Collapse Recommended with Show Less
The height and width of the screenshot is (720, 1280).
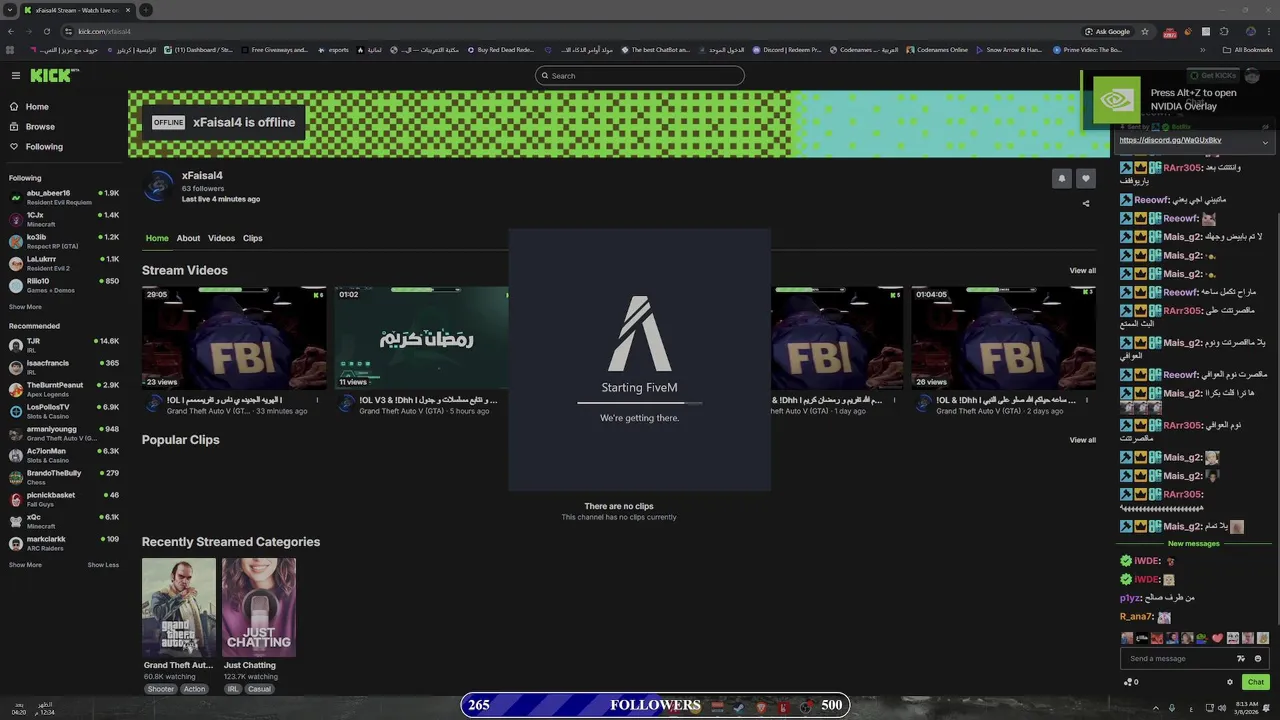pyautogui.click(x=103, y=565)
